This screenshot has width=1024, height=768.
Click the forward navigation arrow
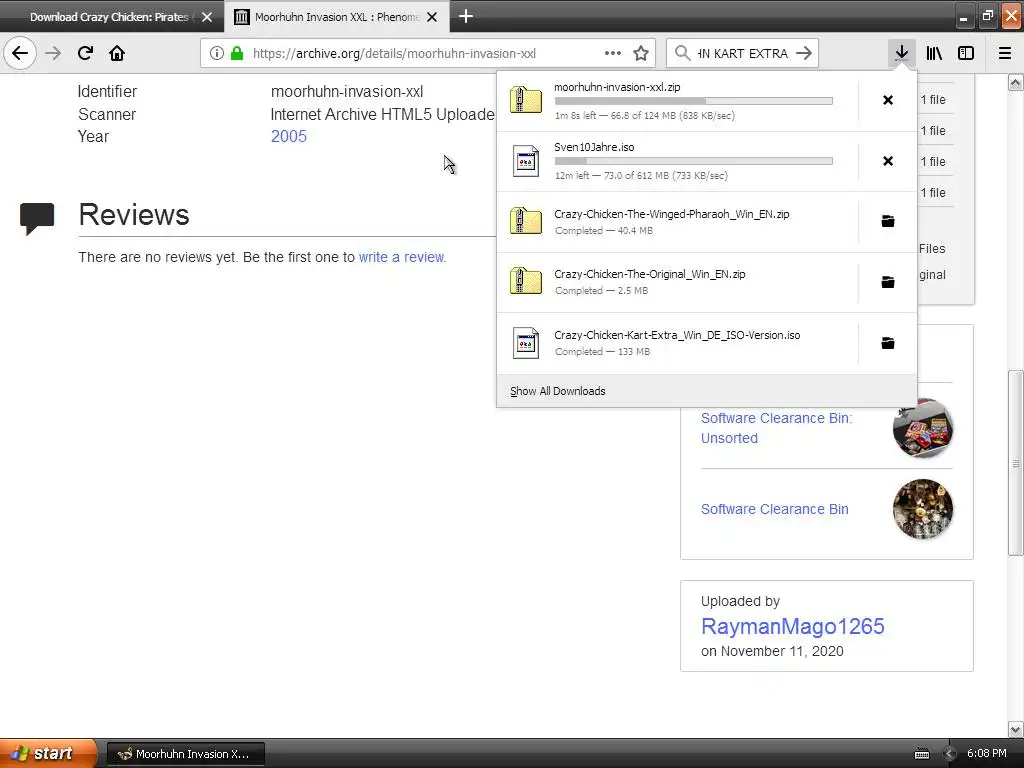point(53,53)
